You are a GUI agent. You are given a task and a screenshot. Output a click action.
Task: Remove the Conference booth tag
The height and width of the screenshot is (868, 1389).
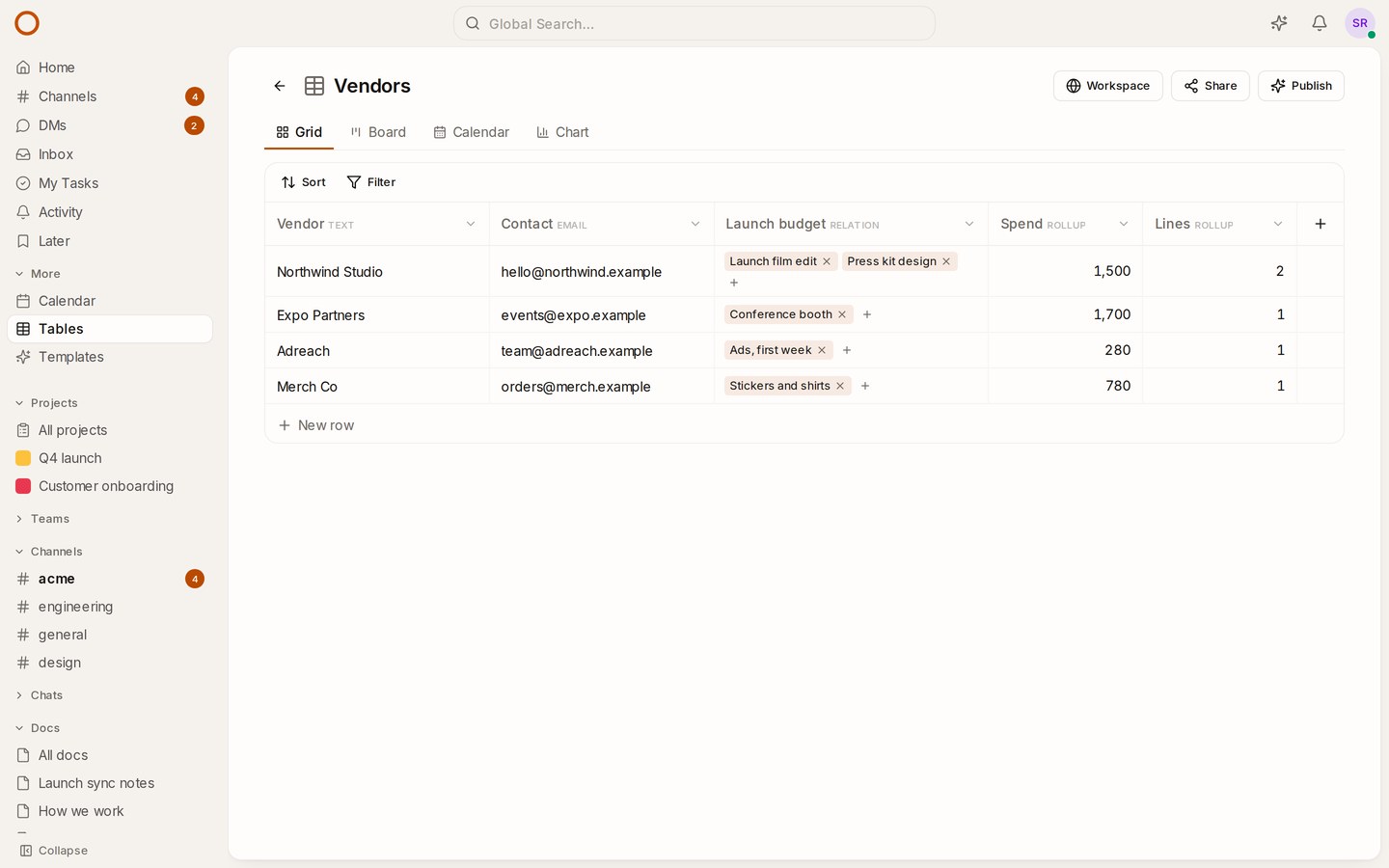coord(842,314)
